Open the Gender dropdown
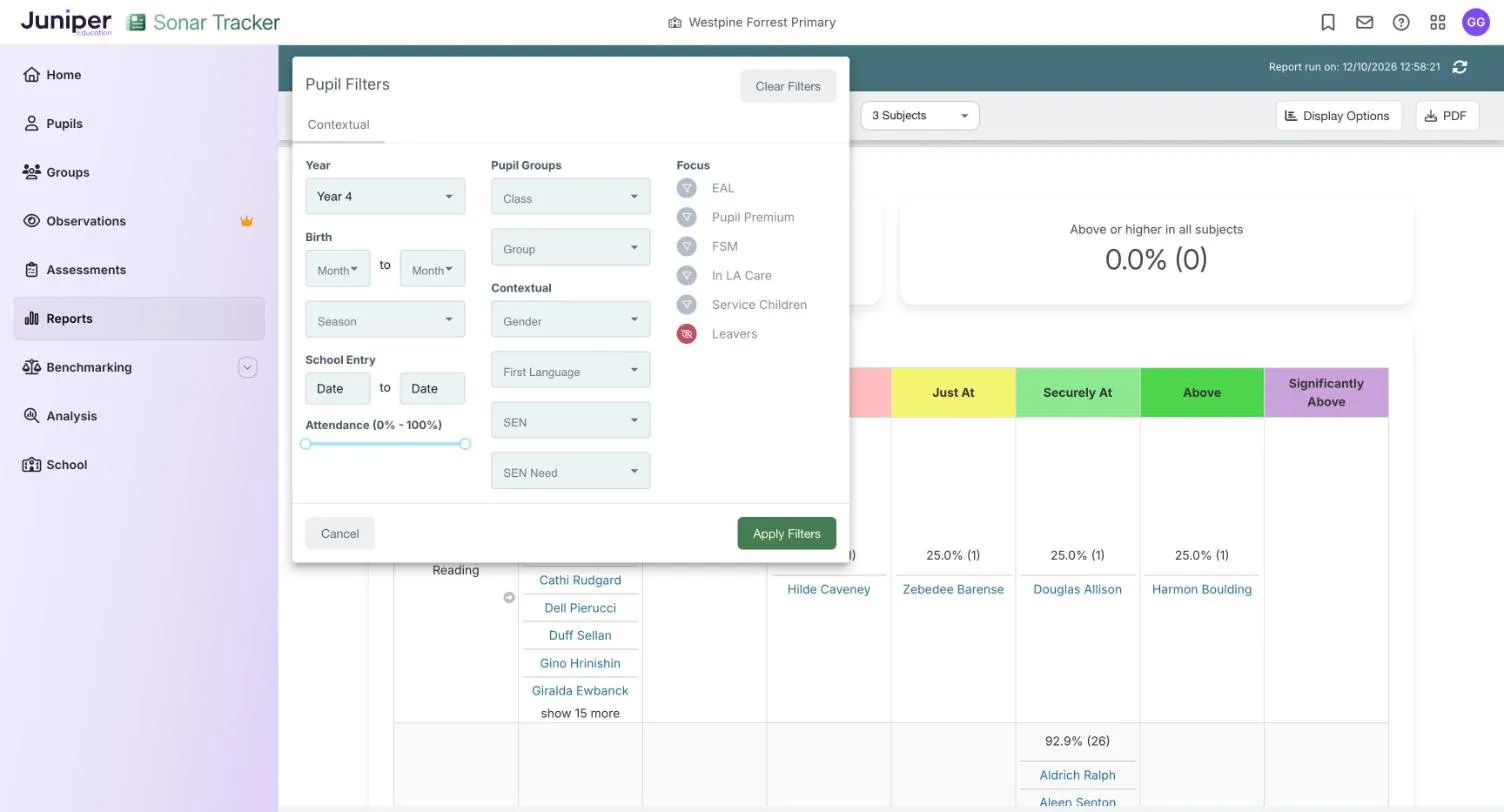 571,320
